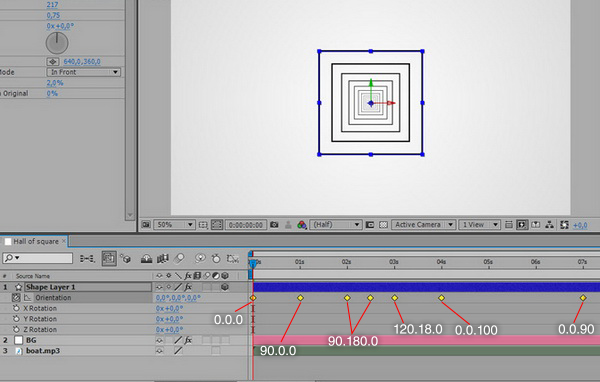The width and height of the screenshot is (600, 382).
Task: Toggle quality switch on Shape Layer 1
Action: point(178,287)
